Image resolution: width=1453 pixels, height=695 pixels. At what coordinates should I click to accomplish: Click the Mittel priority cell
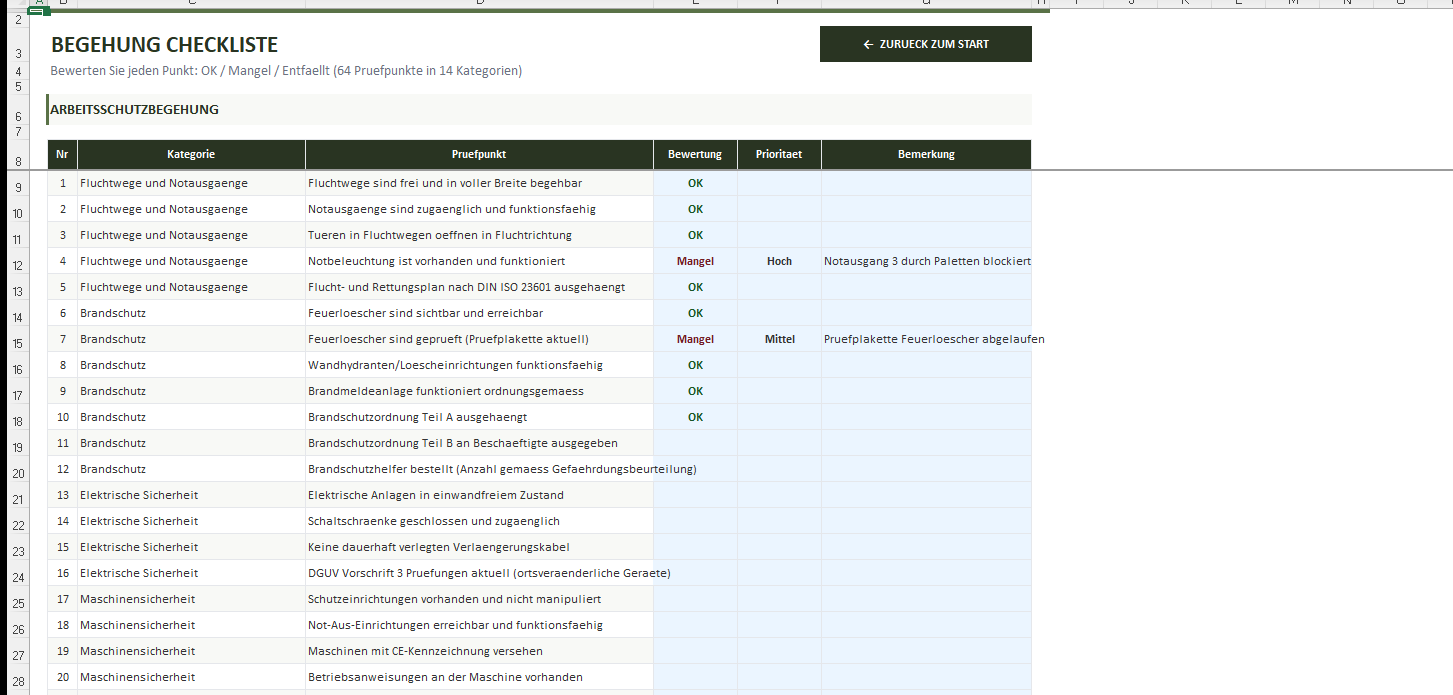(779, 339)
